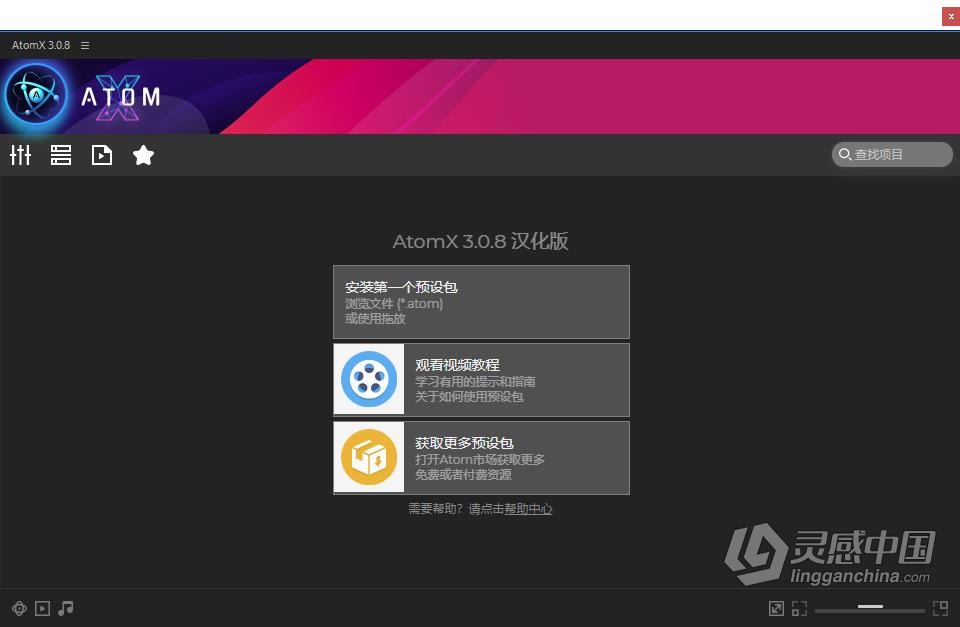The height and width of the screenshot is (627, 960).
Task: Click the magnifier search icon
Action: pos(845,154)
